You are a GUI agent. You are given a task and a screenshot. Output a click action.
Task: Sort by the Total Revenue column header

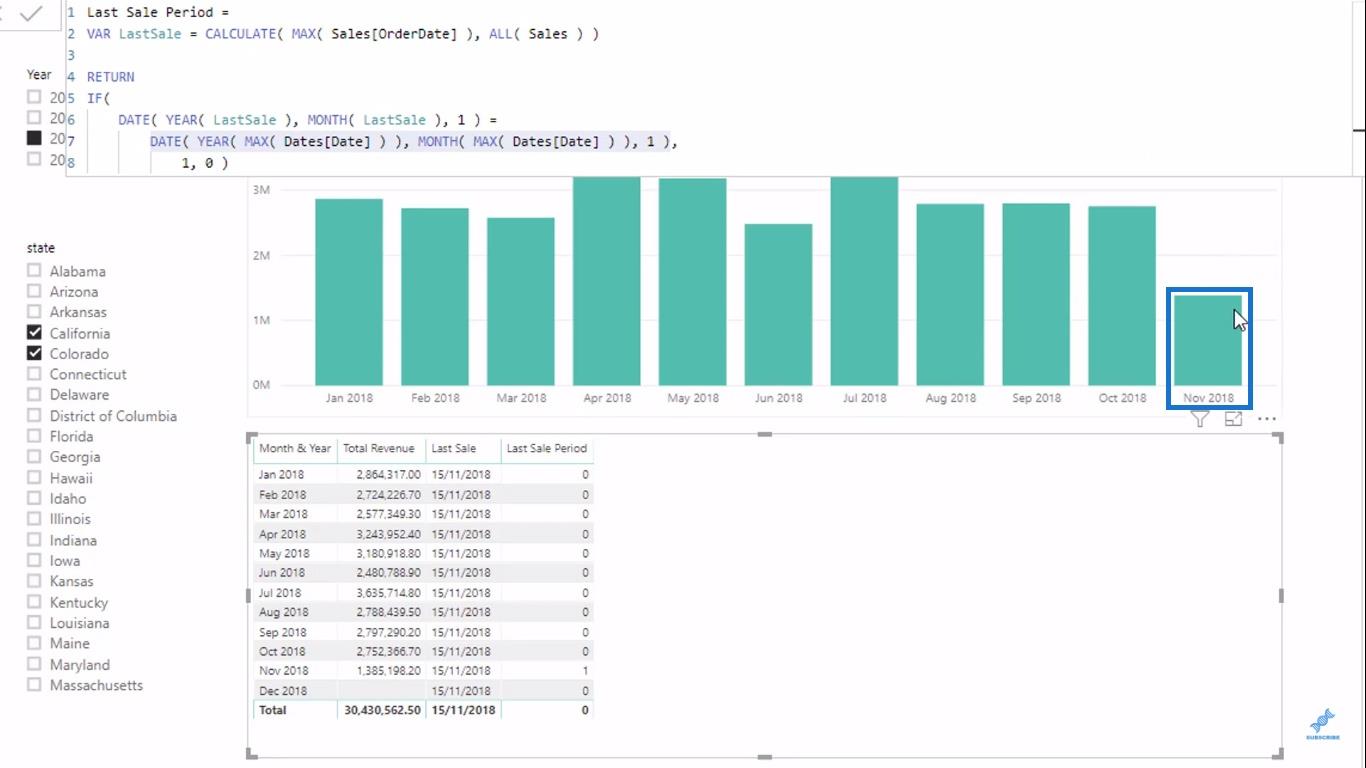pyautogui.click(x=379, y=448)
